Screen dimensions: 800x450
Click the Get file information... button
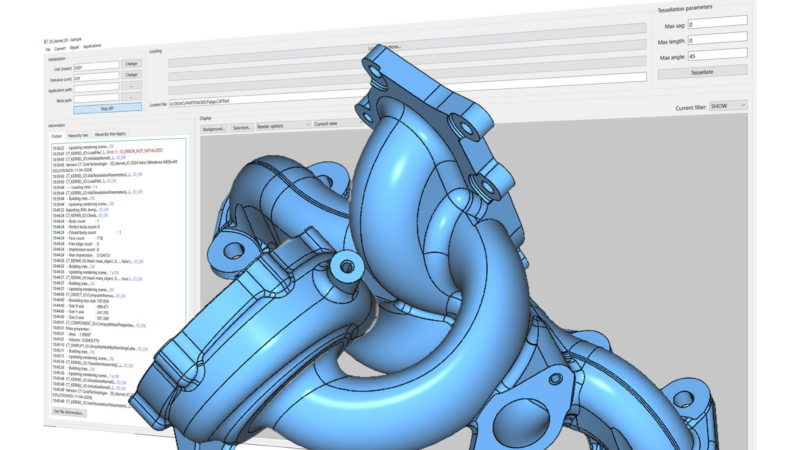pos(69,412)
